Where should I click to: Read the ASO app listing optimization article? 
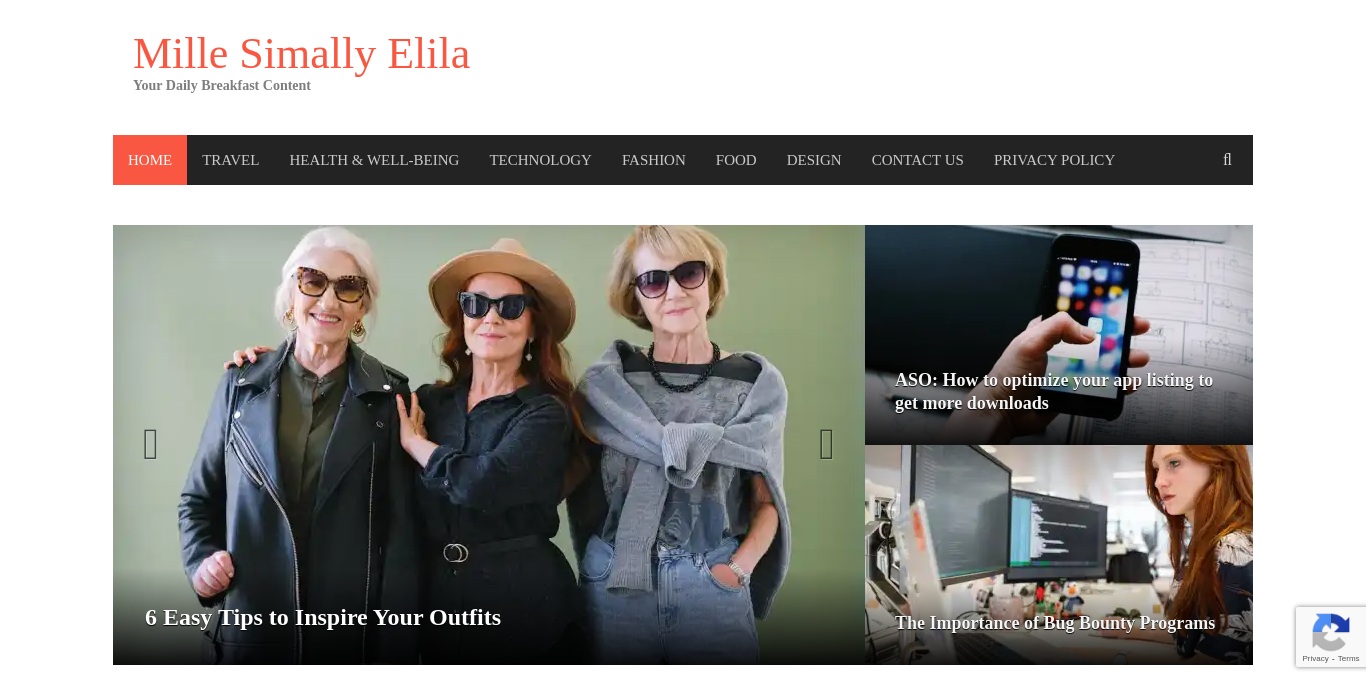[1054, 391]
